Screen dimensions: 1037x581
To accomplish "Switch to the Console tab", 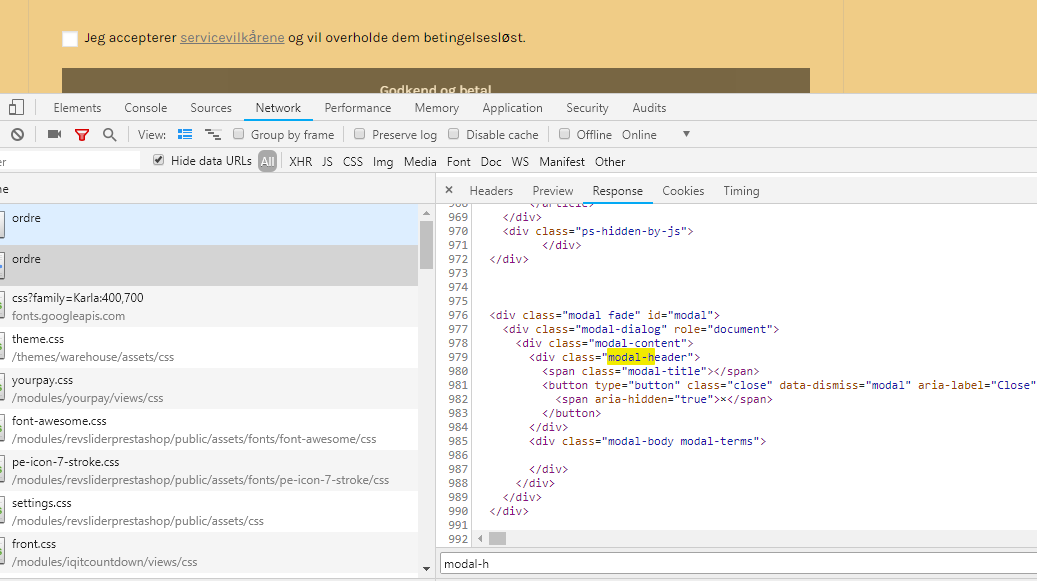I will pos(146,108).
